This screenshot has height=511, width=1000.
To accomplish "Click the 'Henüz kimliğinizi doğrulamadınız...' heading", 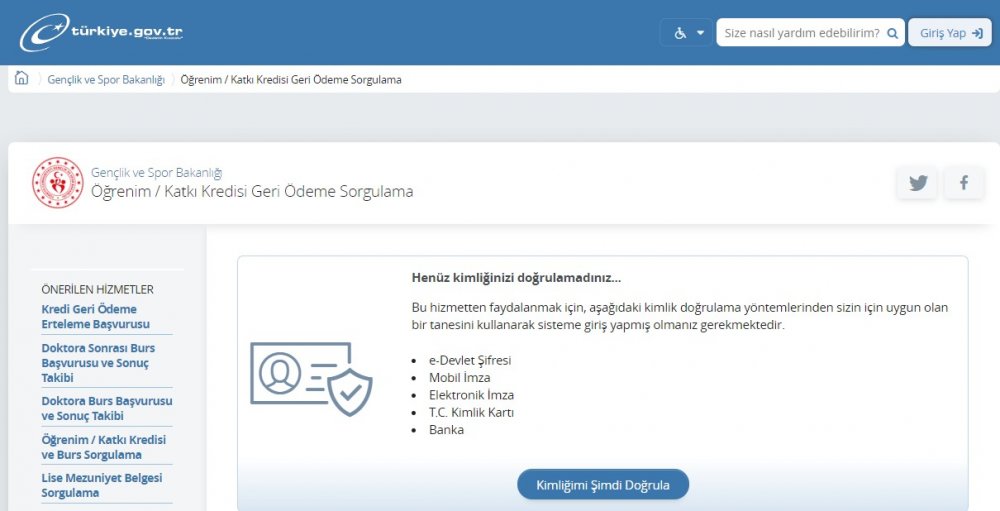I will (516, 278).
